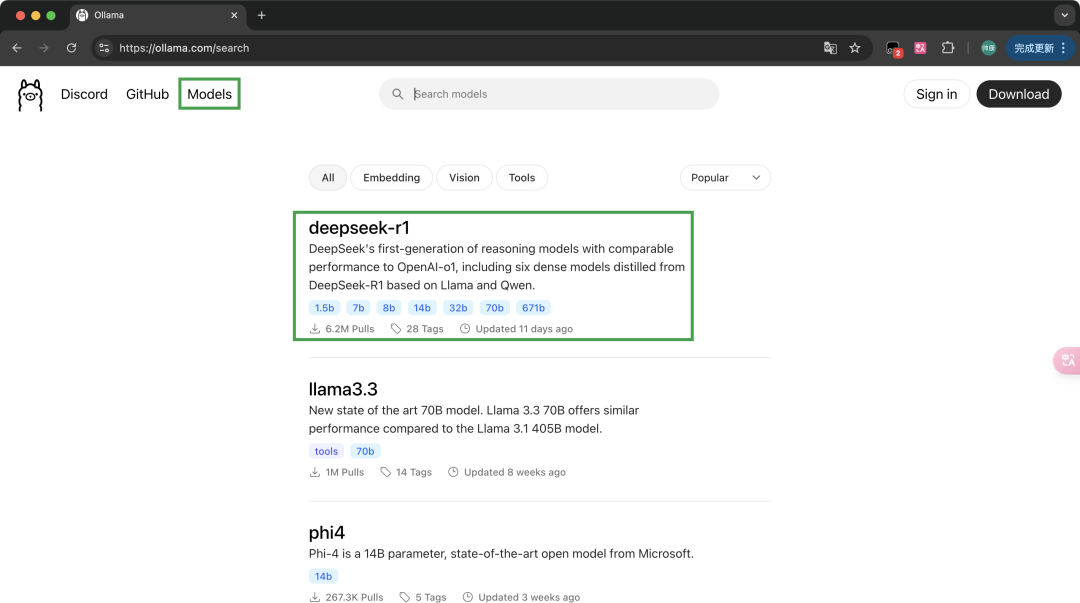Click the 70b tag of llama3.3
1080x603 pixels.
365,451
